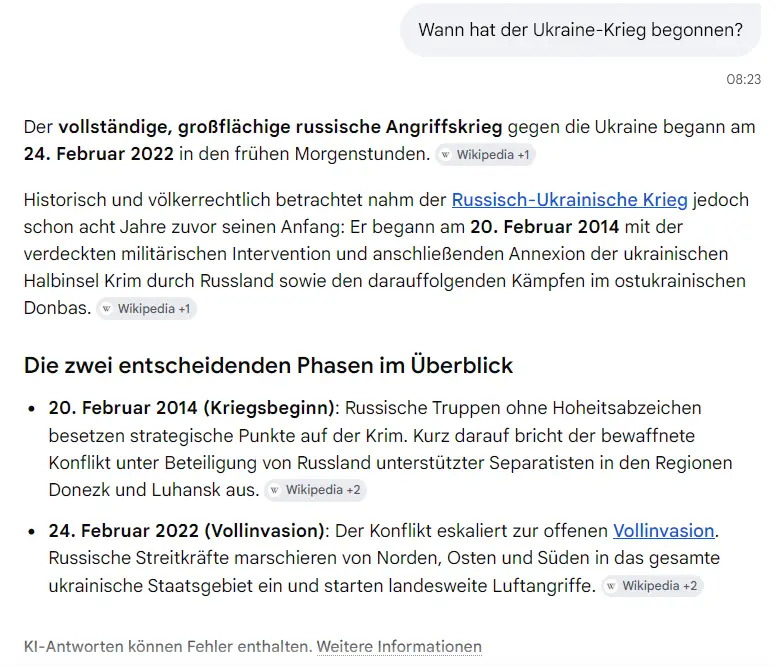Screen dimensions: 777x667
Task: Follow the 'Vollinvasion' hyperlink
Action: [664, 531]
